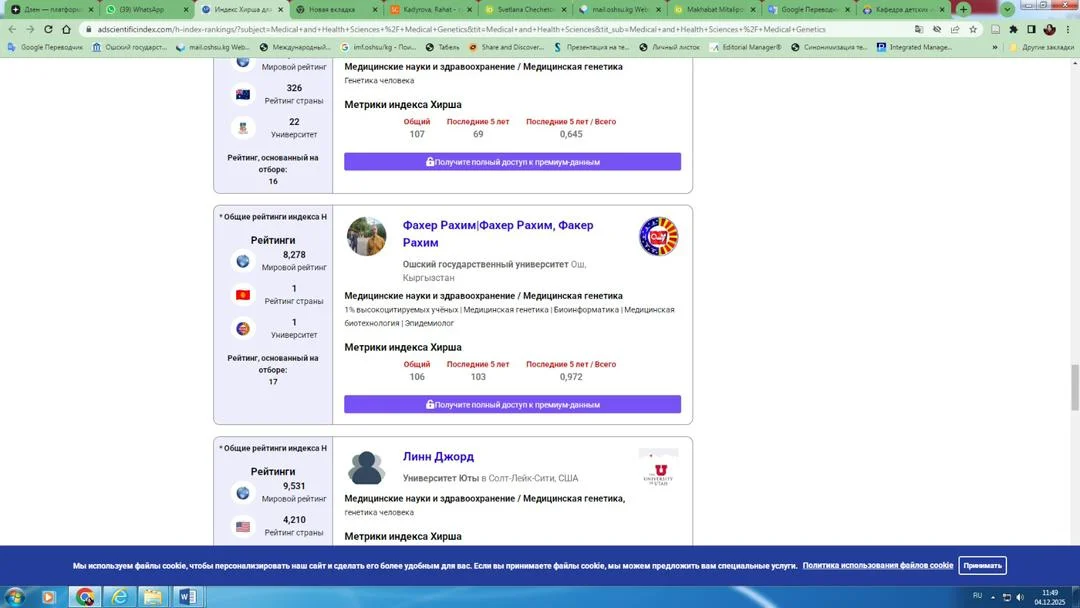Open the cookie usage policy link
1080x608 pixels.
877,566
